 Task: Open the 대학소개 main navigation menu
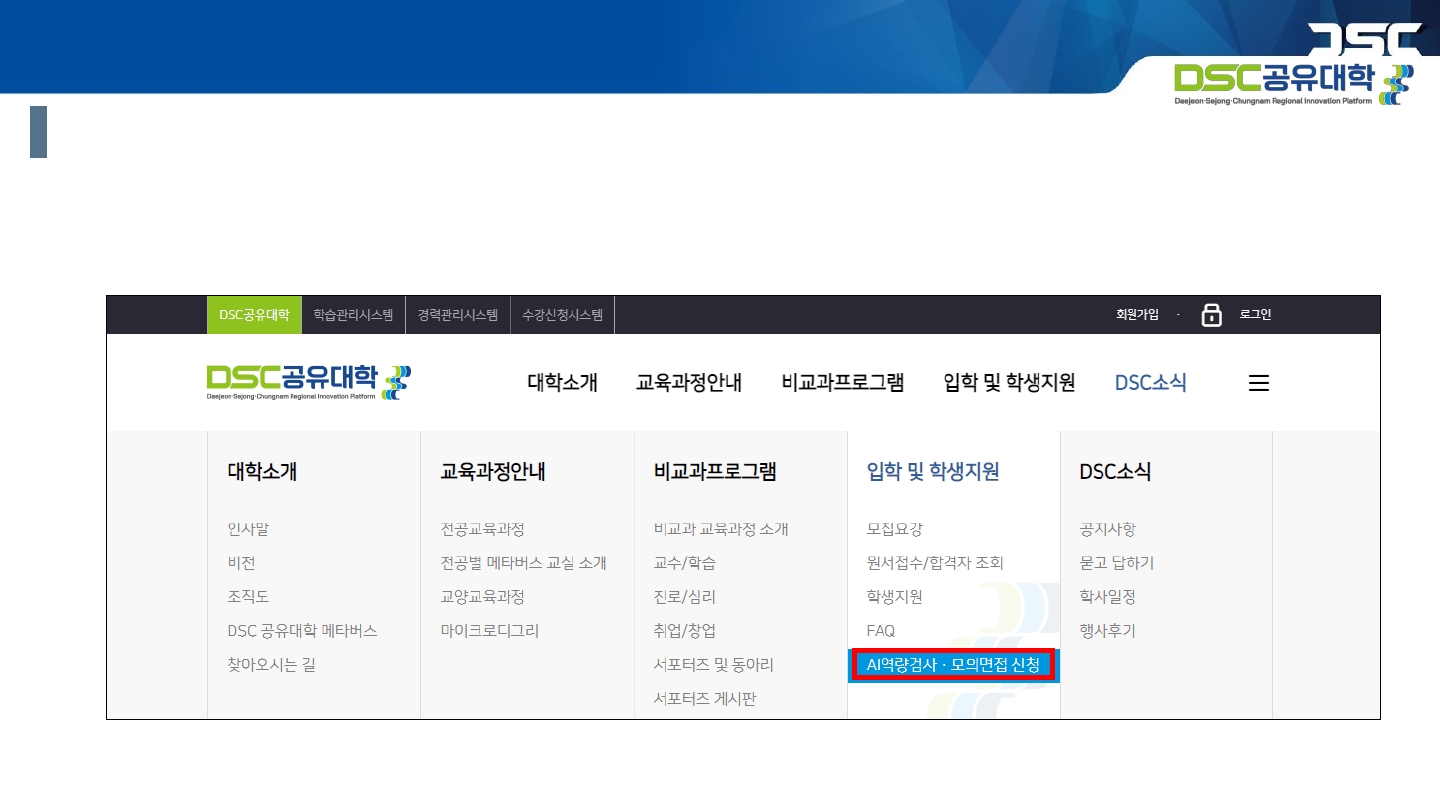(562, 383)
